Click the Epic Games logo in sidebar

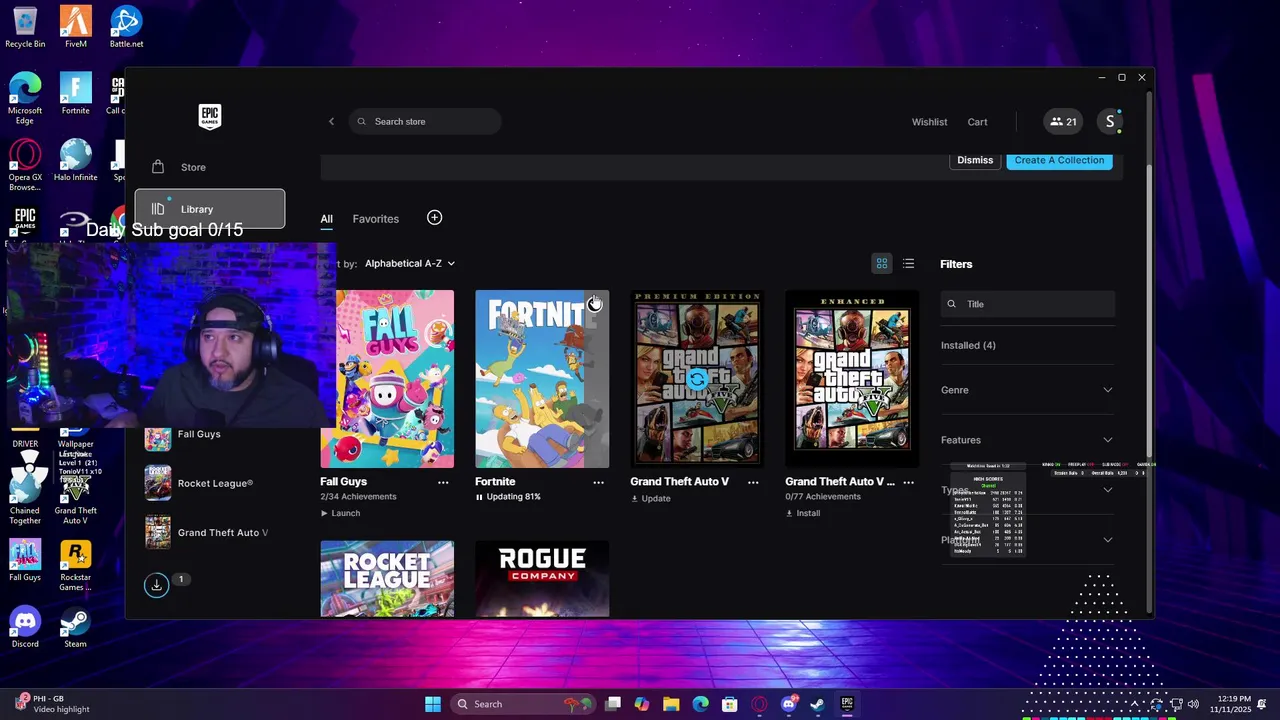click(209, 117)
